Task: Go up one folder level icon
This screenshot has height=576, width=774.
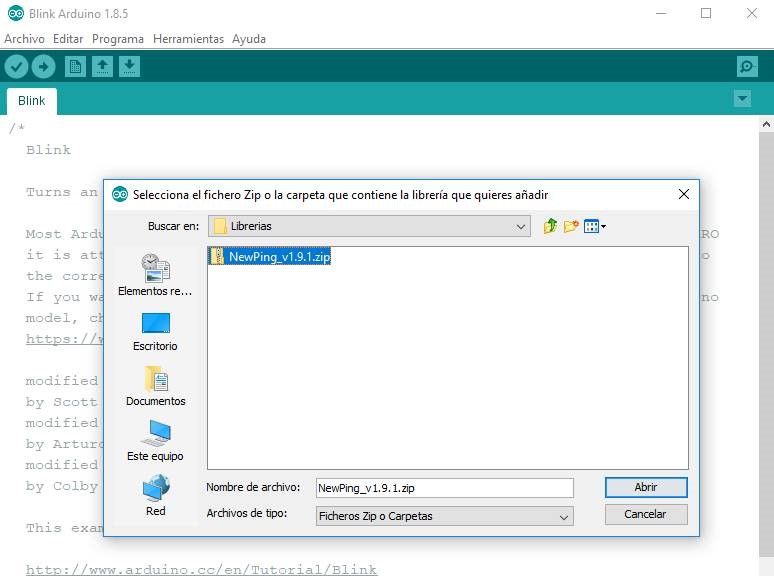Action: click(x=550, y=226)
